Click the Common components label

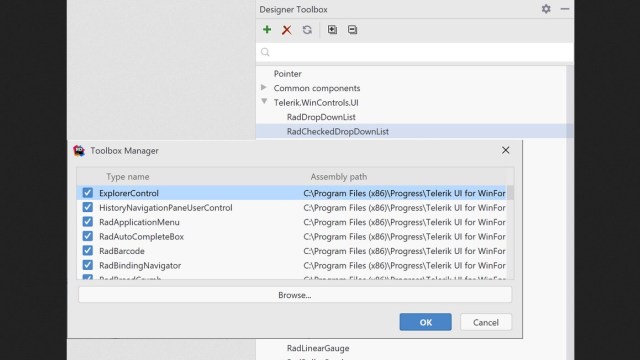[317, 88]
